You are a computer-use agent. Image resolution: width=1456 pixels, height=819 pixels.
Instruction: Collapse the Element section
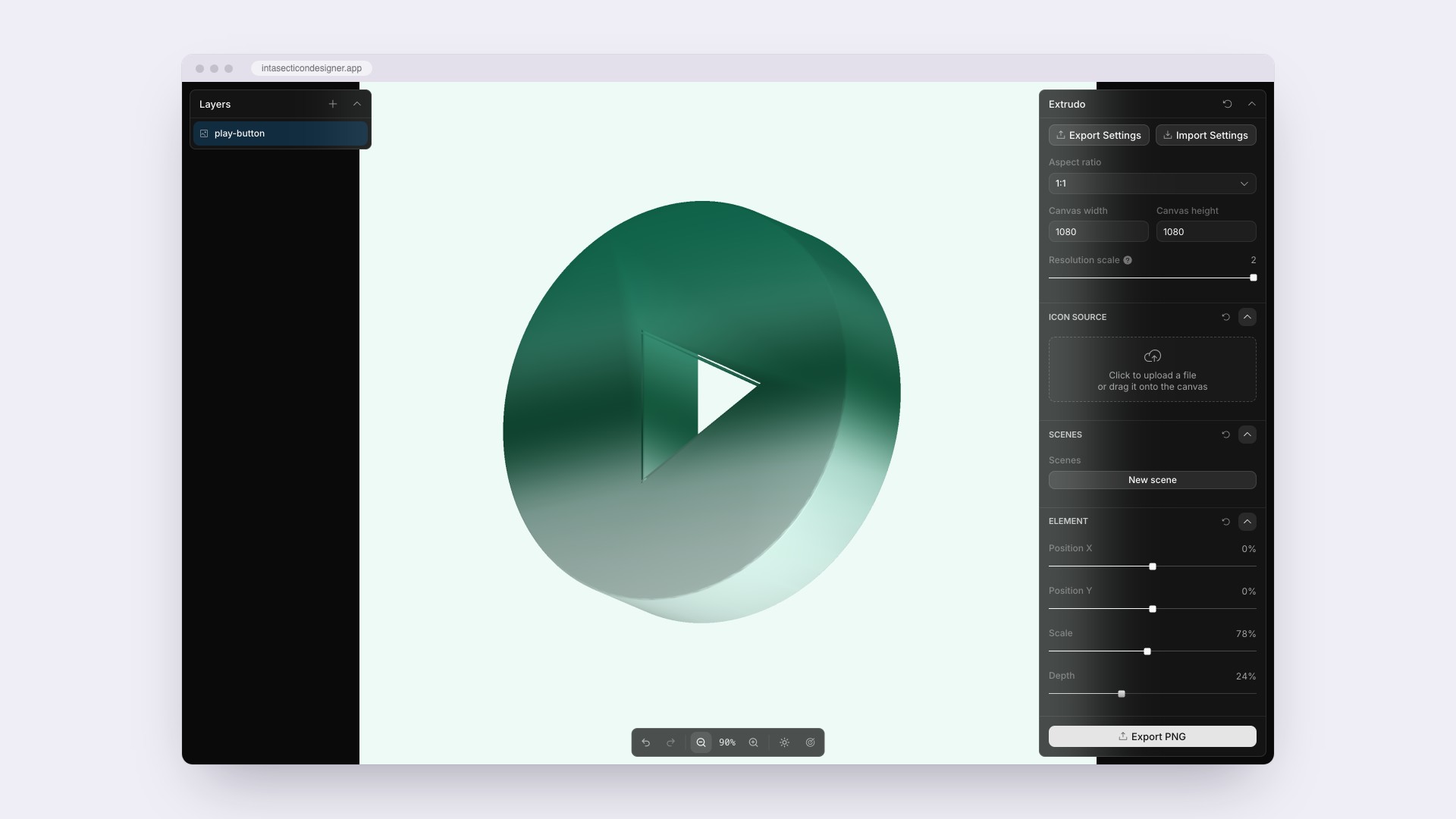click(1247, 522)
